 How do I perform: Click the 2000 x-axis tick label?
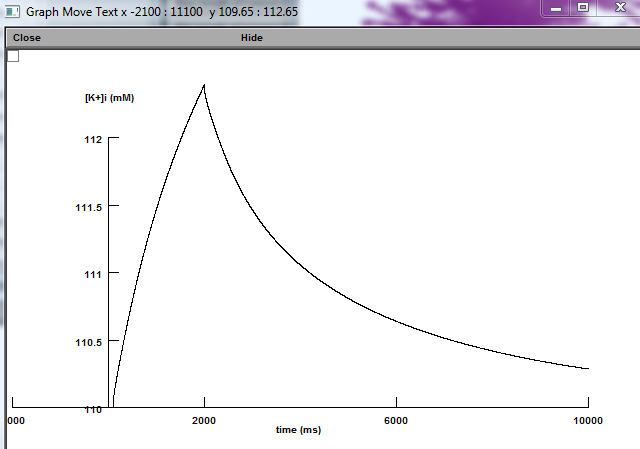(204, 420)
